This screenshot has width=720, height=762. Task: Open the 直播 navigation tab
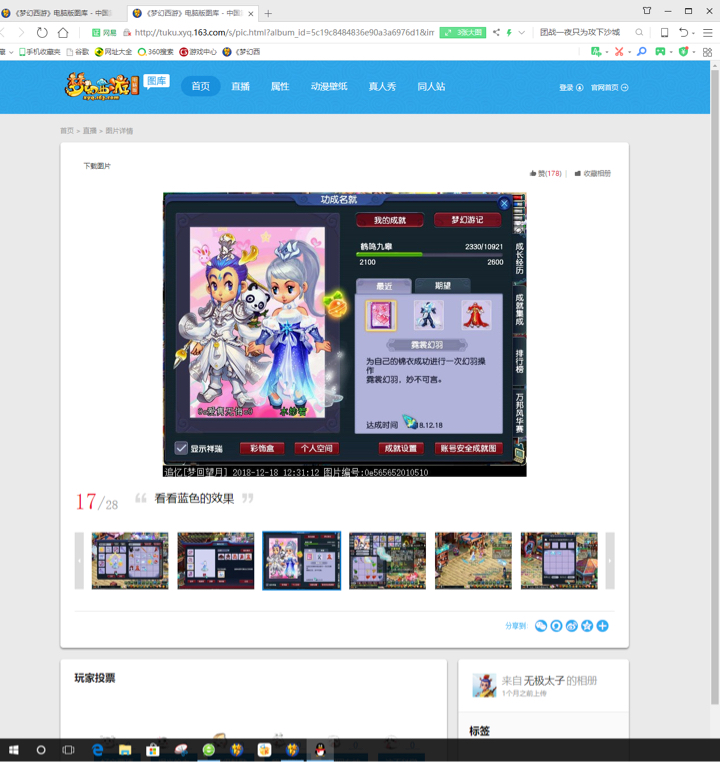point(240,87)
